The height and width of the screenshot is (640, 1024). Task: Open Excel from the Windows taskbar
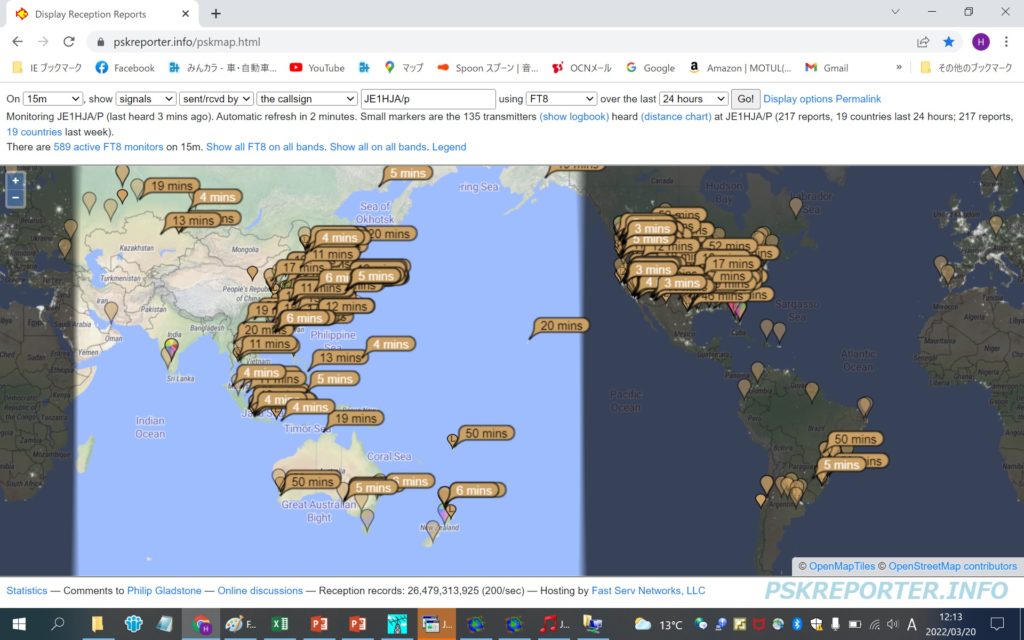(x=281, y=624)
